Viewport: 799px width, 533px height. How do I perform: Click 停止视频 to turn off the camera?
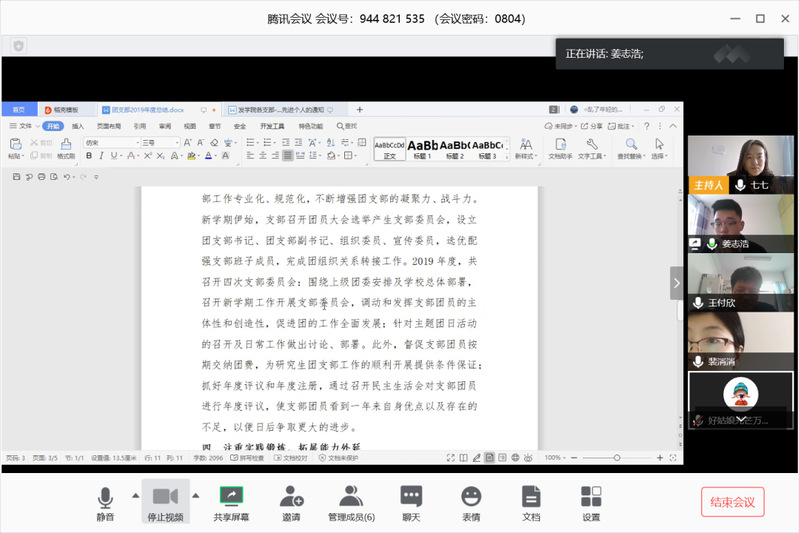pos(165,503)
